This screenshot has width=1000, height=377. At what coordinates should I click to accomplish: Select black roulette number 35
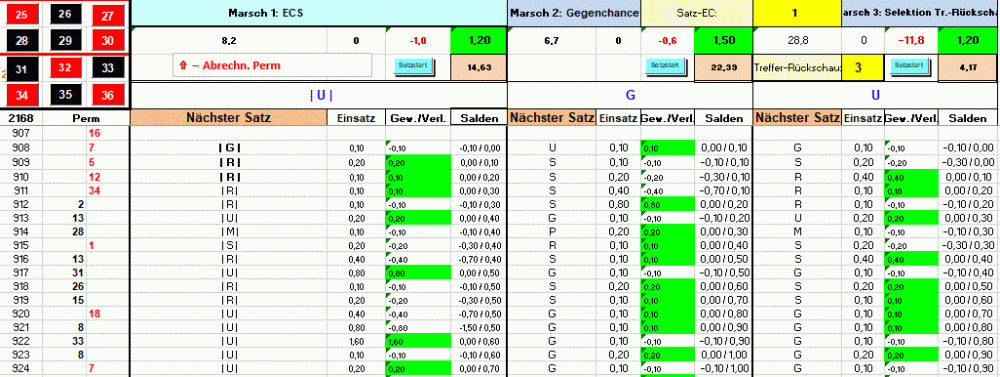pyautogui.click(x=64, y=95)
